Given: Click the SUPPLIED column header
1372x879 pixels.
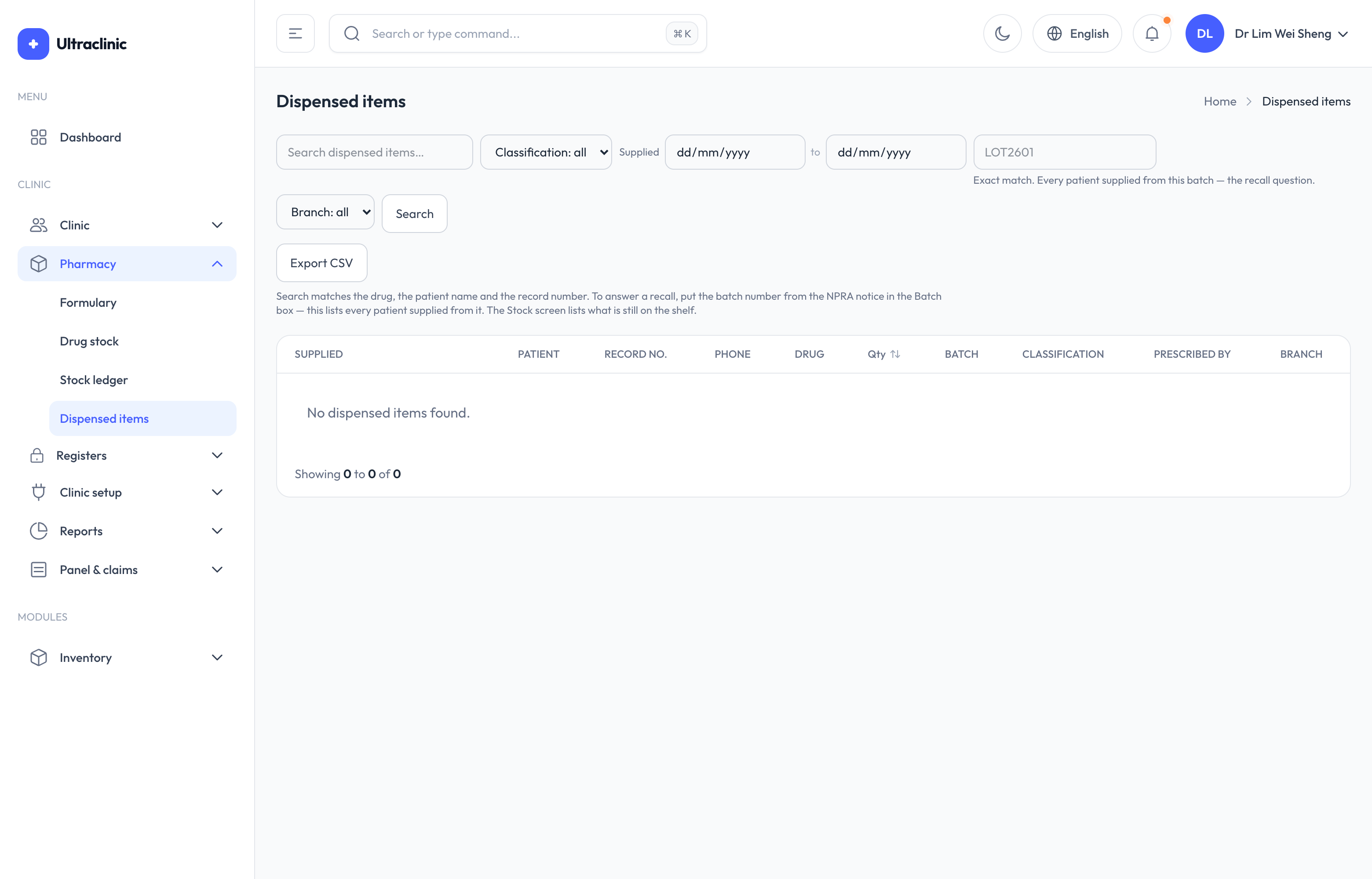Looking at the screenshot, I should (318, 354).
